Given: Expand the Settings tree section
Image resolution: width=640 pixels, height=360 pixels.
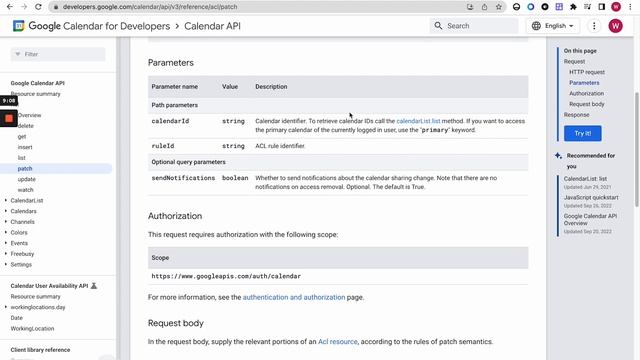Looking at the screenshot, I should click(x=6, y=264).
